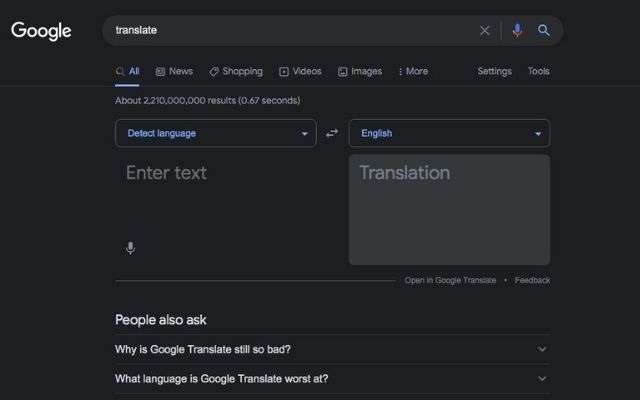Click the Google logo

[x=41, y=31]
